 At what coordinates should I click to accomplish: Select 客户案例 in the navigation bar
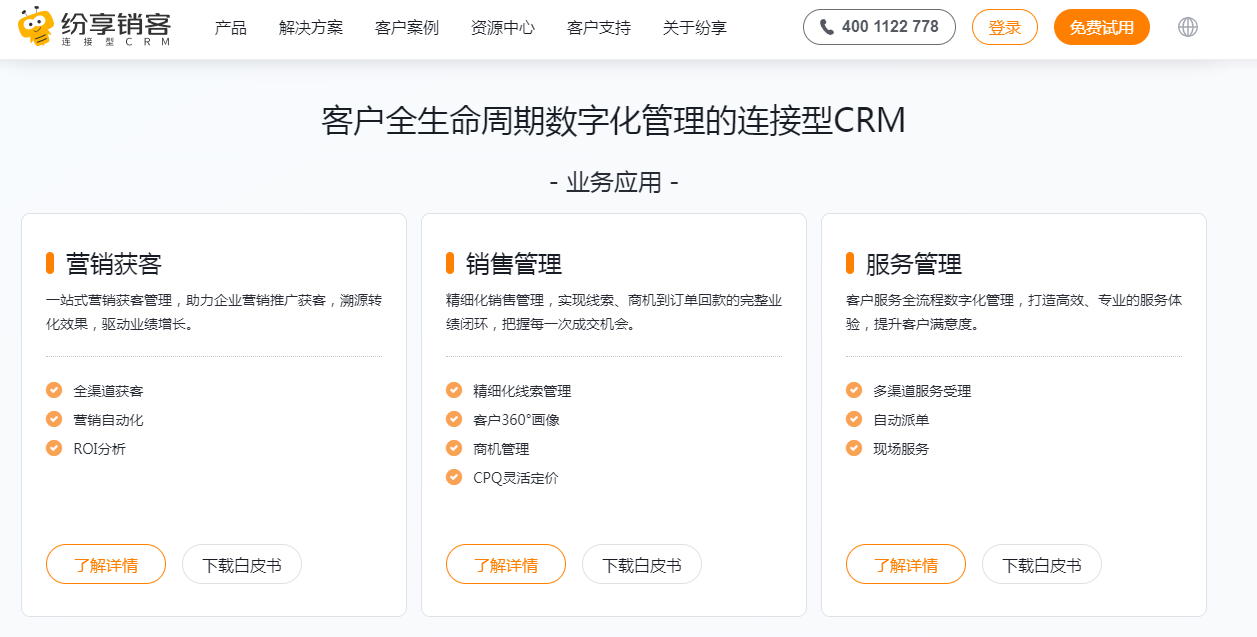tap(404, 27)
